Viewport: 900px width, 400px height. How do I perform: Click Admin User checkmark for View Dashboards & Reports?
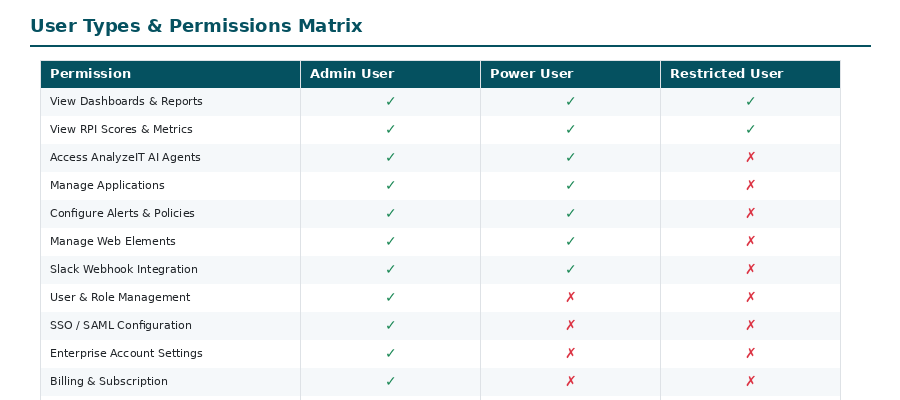(x=390, y=102)
